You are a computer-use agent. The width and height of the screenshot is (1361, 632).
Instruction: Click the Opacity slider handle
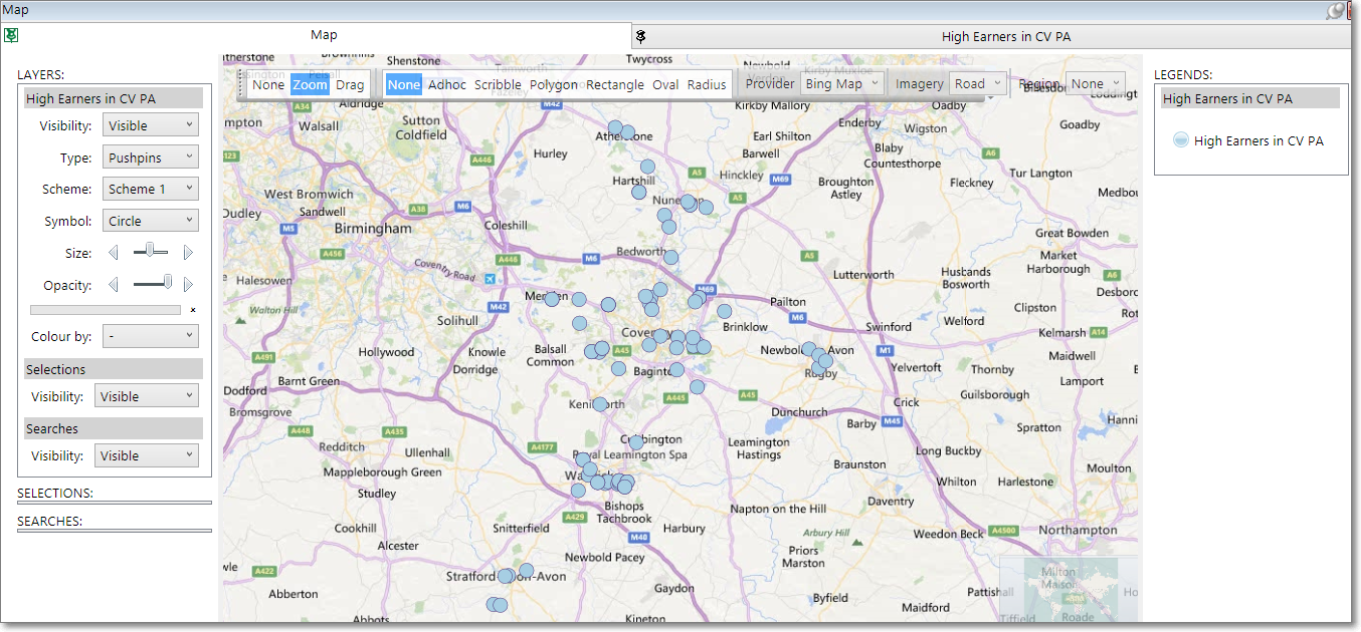point(168,284)
